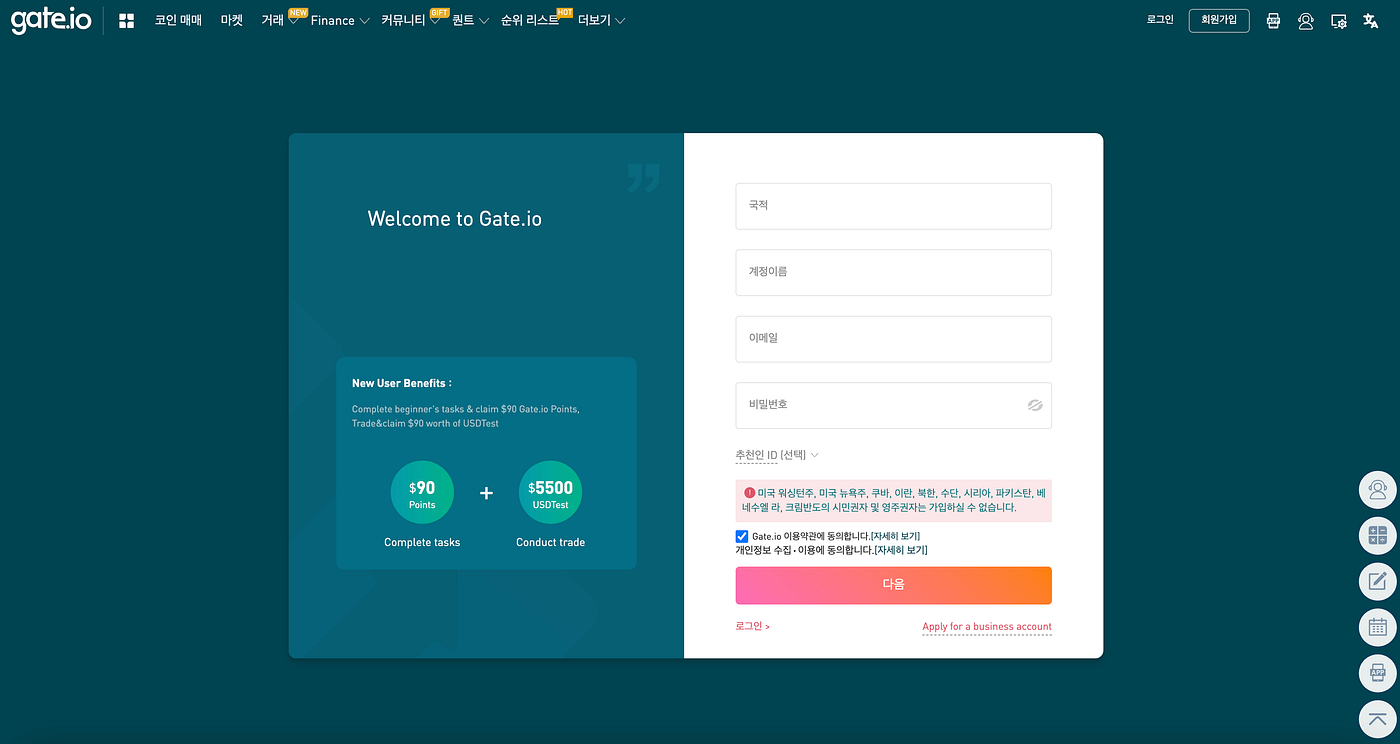
Task: Click the floating back-to-top arrow icon
Action: click(1377, 719)
